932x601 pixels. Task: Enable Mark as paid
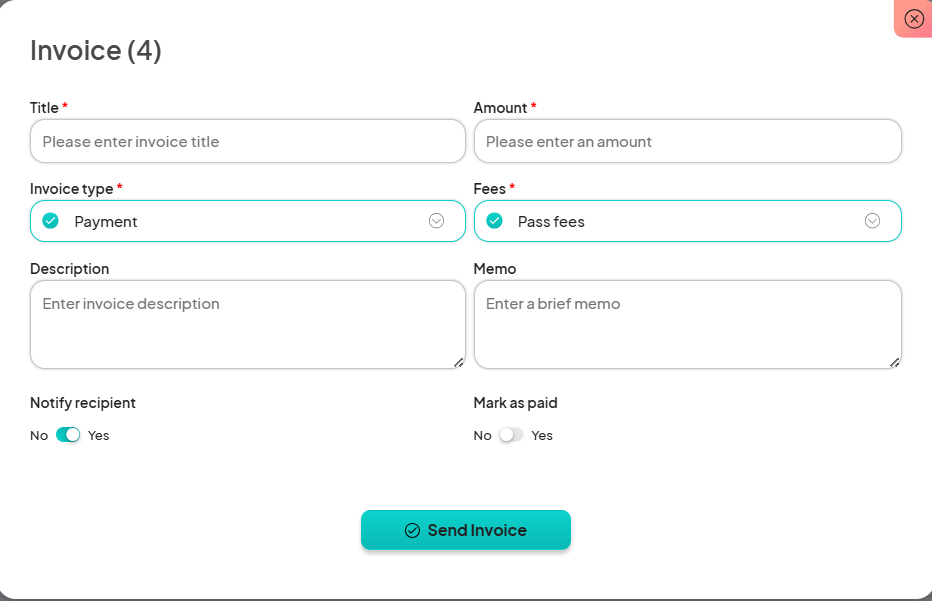point(511,435)
